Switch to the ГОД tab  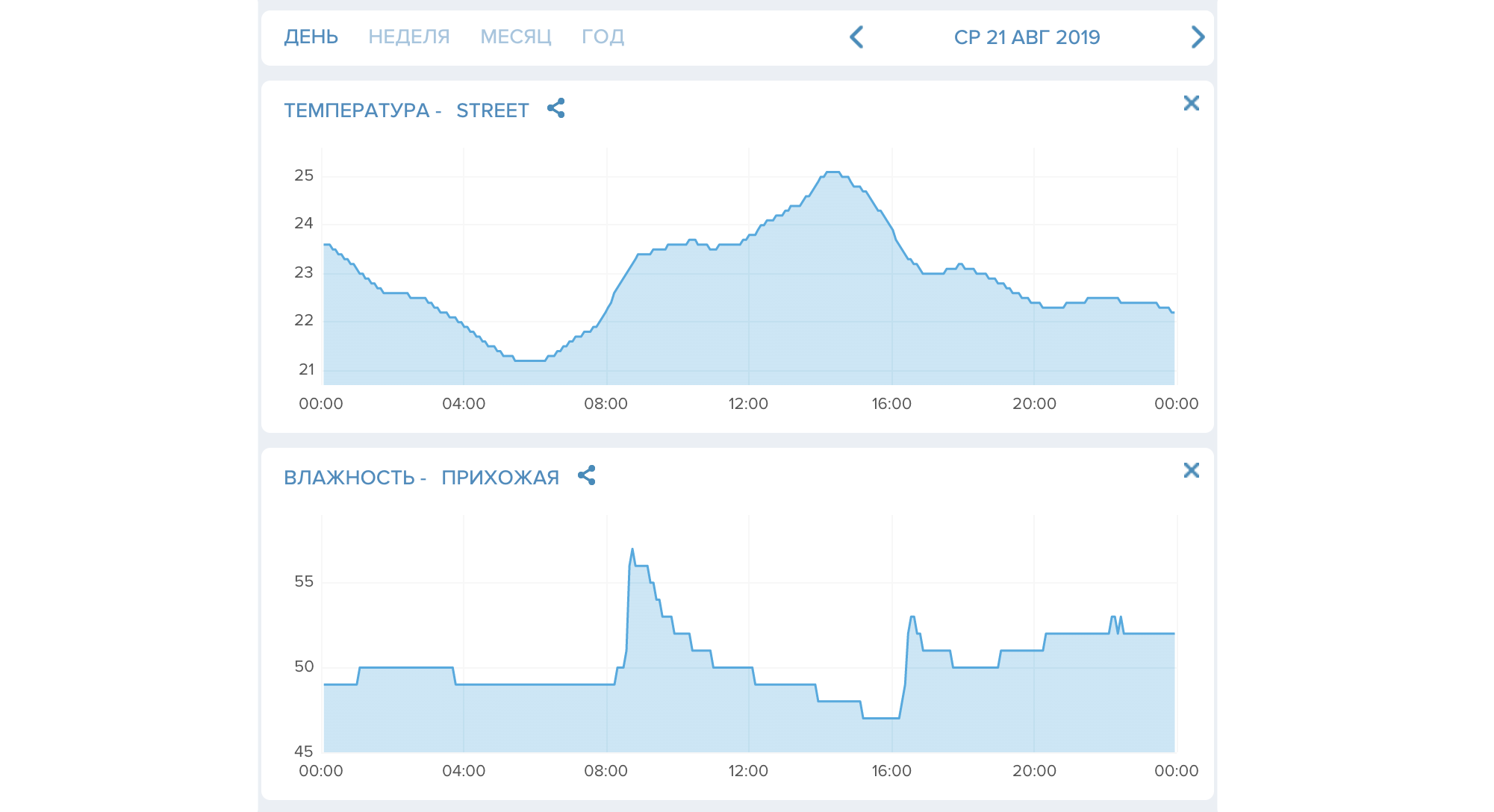click(603, 37)
